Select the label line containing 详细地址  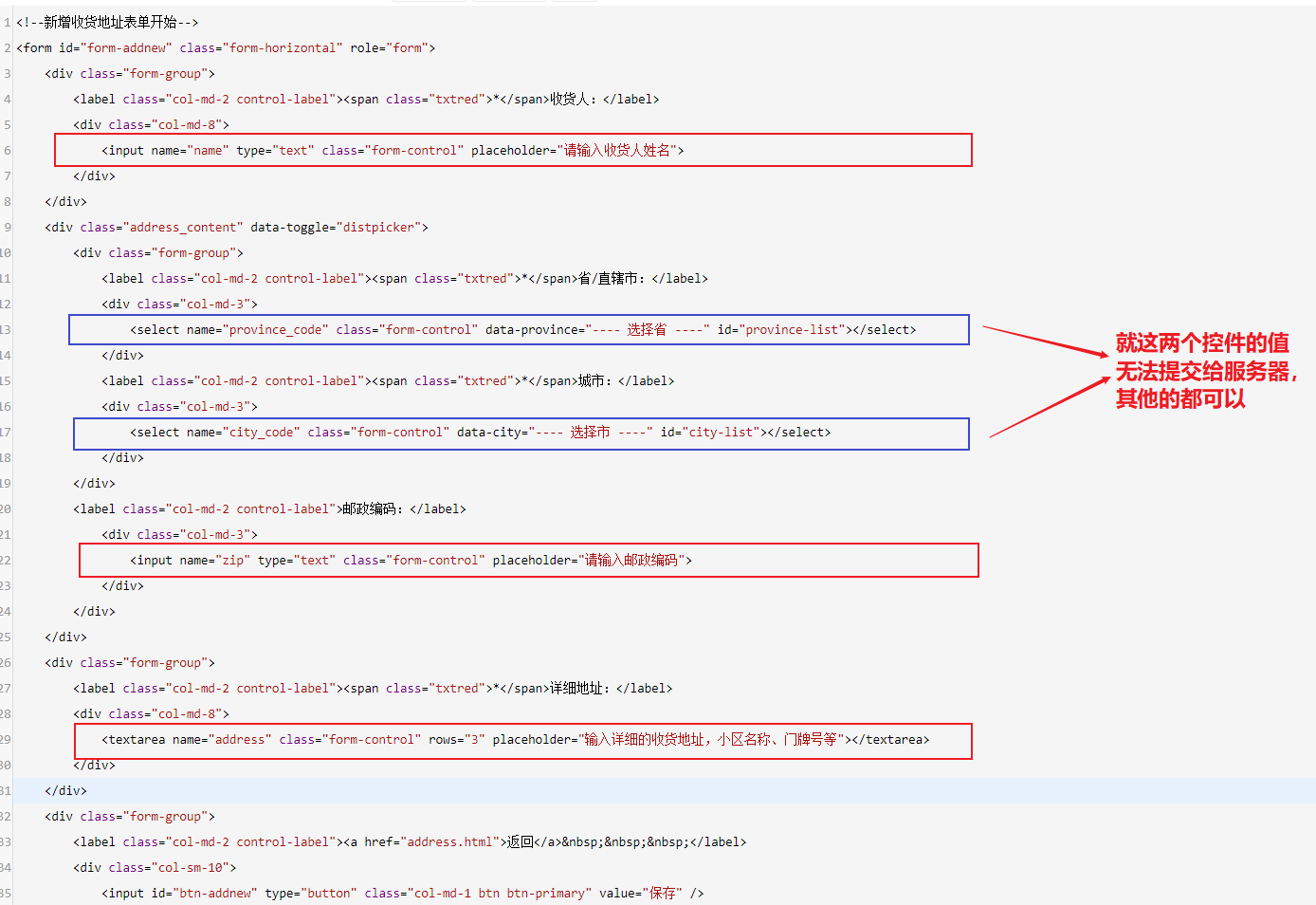tap(373, 688)
